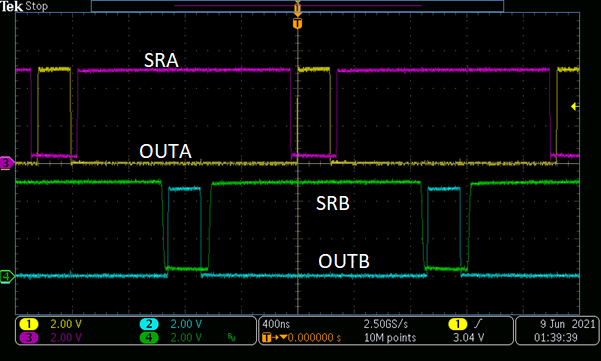Select the channel 3 ground marker on left edge
The image size is (601, 361).
click(7, 163)
